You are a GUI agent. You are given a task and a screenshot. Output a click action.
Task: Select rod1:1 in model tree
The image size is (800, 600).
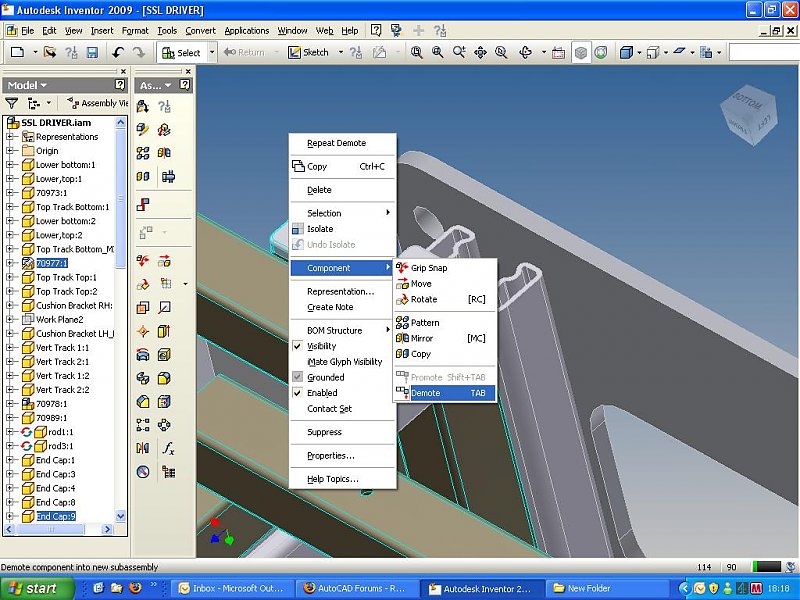[x=60, y=432]
